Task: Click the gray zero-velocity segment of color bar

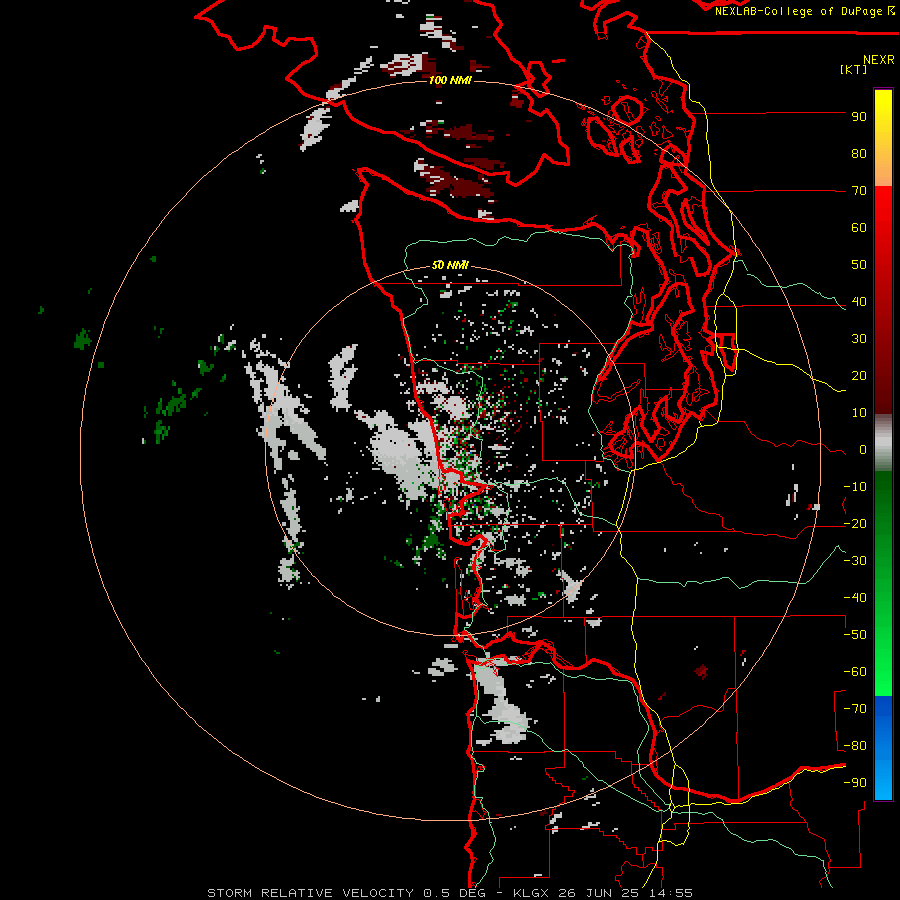Action: pyautogui.click(x=883, y=443)
